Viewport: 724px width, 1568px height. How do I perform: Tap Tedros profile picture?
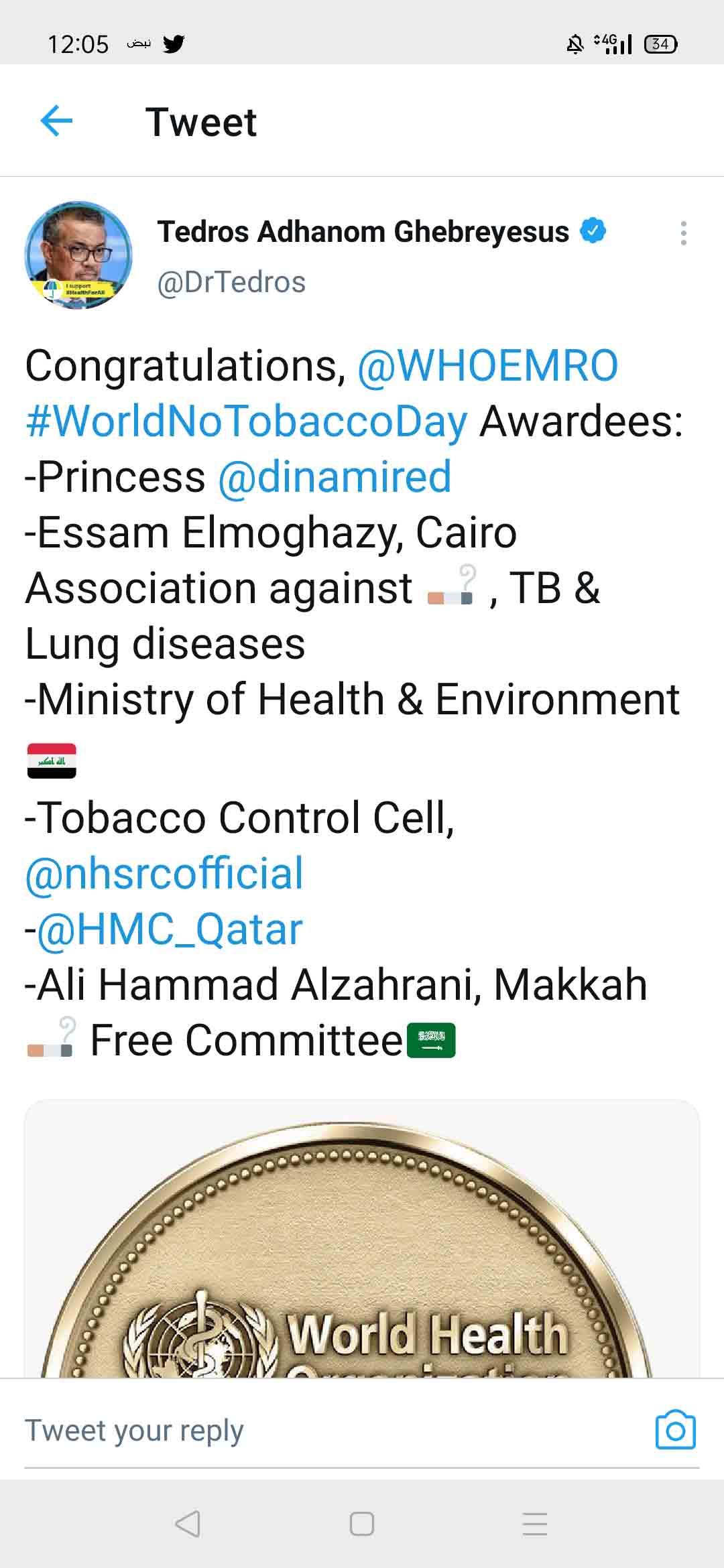(x=78, y=255)
